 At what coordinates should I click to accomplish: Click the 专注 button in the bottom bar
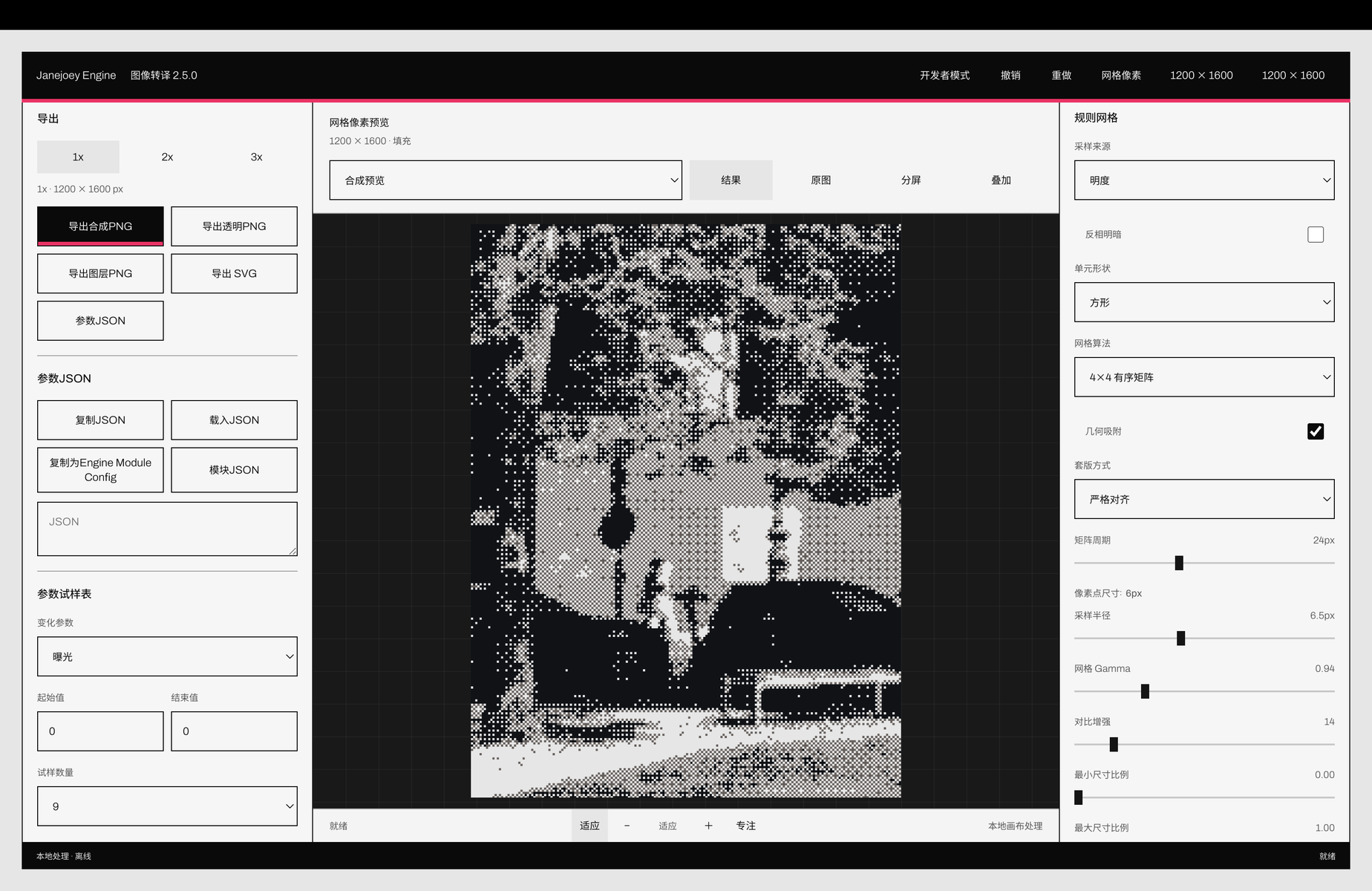point(745,826)
